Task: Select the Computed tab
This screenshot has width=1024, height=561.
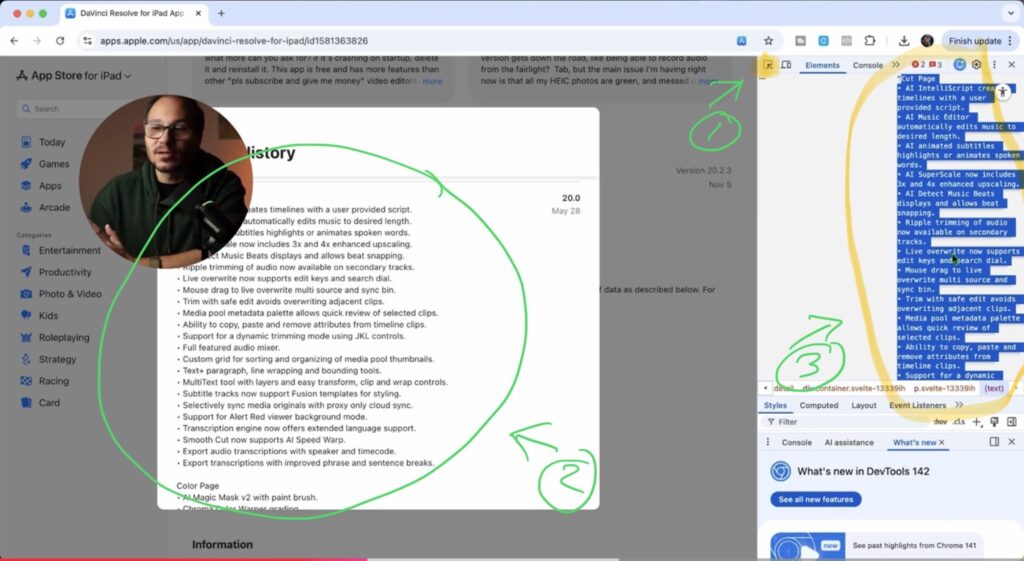Action: point(818,406)
